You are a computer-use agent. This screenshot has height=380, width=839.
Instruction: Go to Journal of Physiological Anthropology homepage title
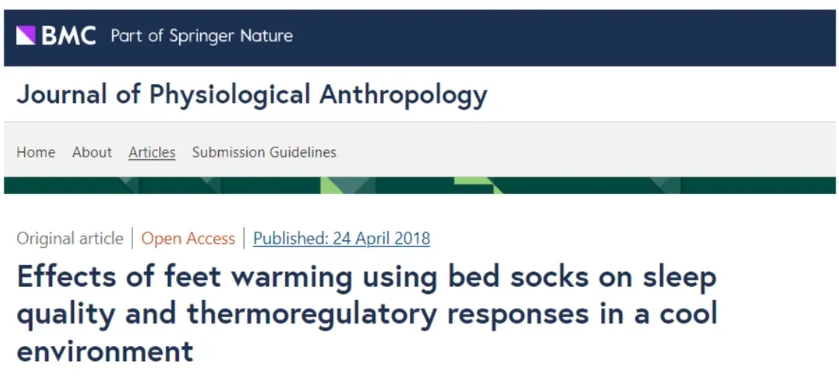point(252,95)
